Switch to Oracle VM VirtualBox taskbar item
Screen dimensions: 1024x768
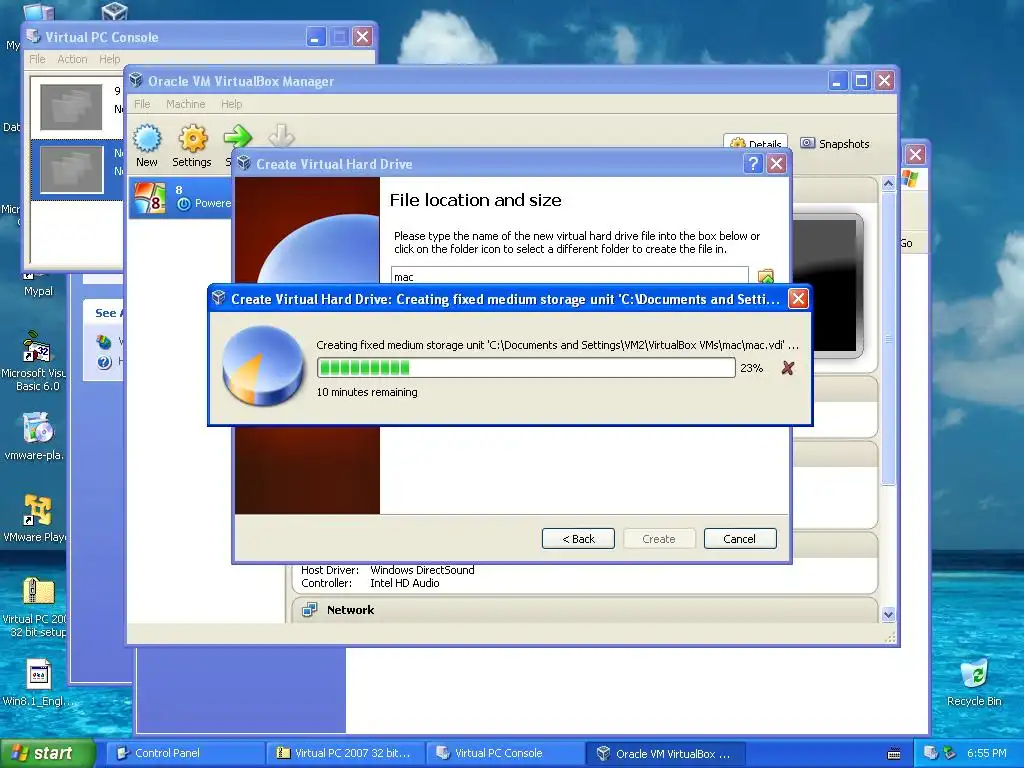click(x=665, y=754)
